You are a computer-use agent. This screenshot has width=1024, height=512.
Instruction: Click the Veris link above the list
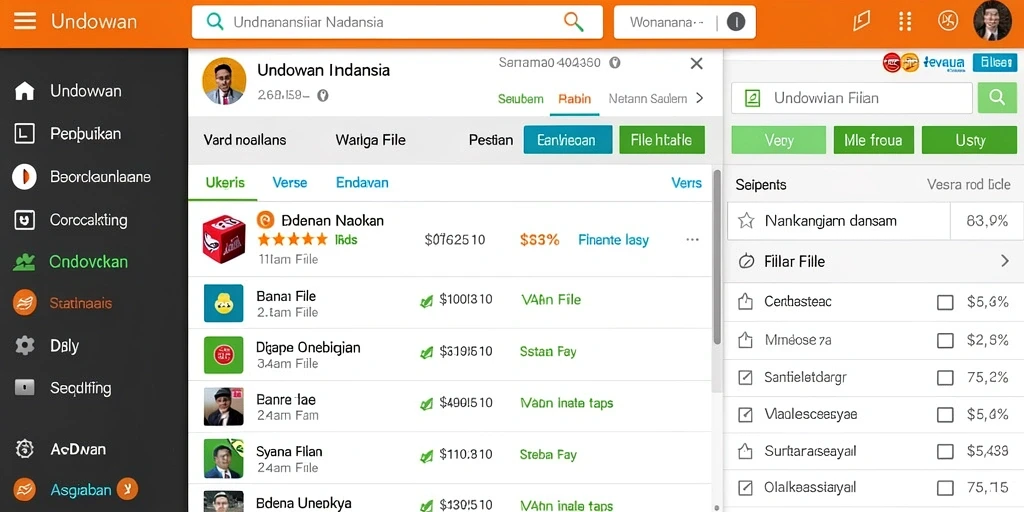[686, 183]
